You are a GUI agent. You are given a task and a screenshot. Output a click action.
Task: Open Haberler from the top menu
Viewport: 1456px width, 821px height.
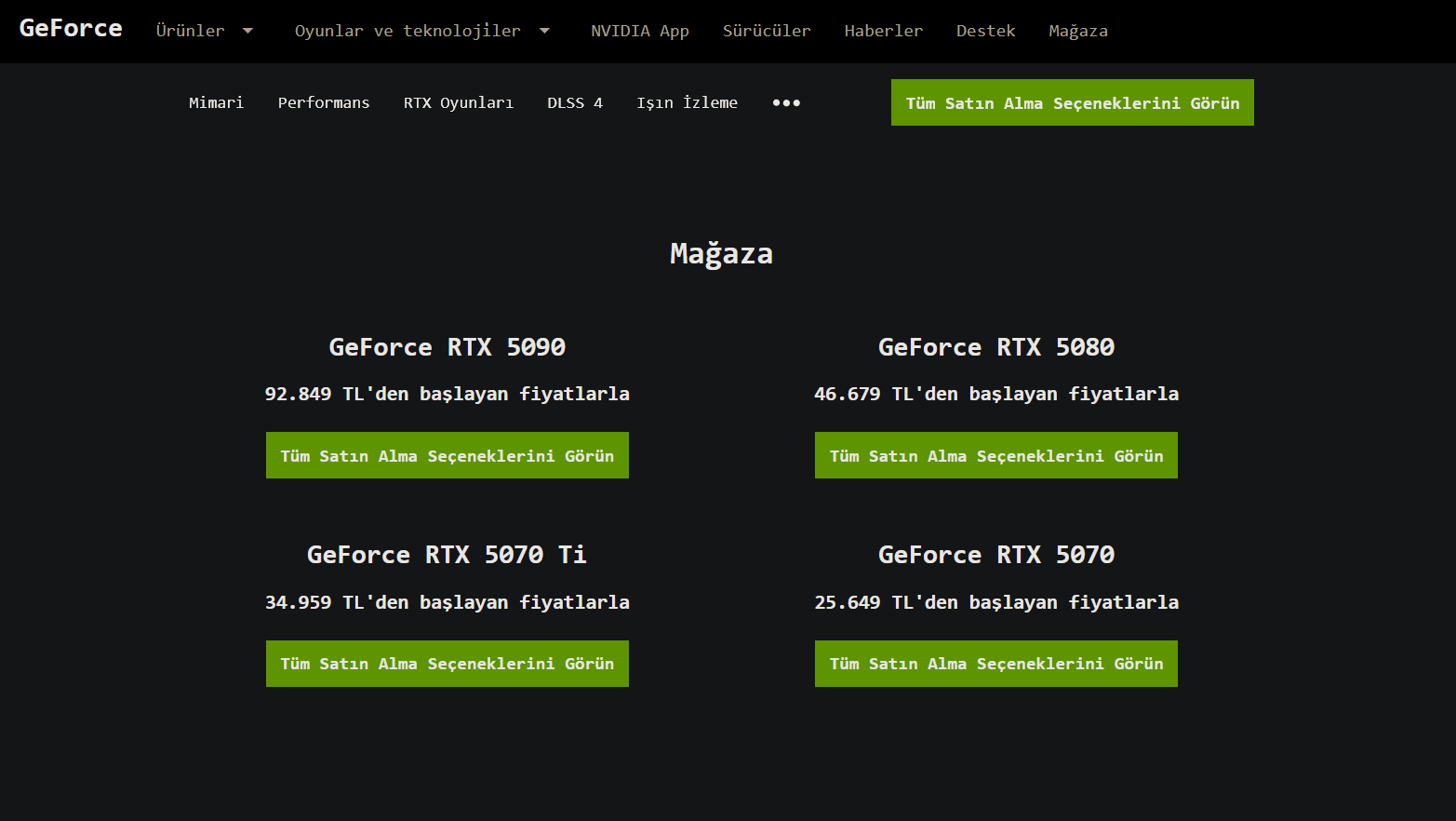click(884, 31)
